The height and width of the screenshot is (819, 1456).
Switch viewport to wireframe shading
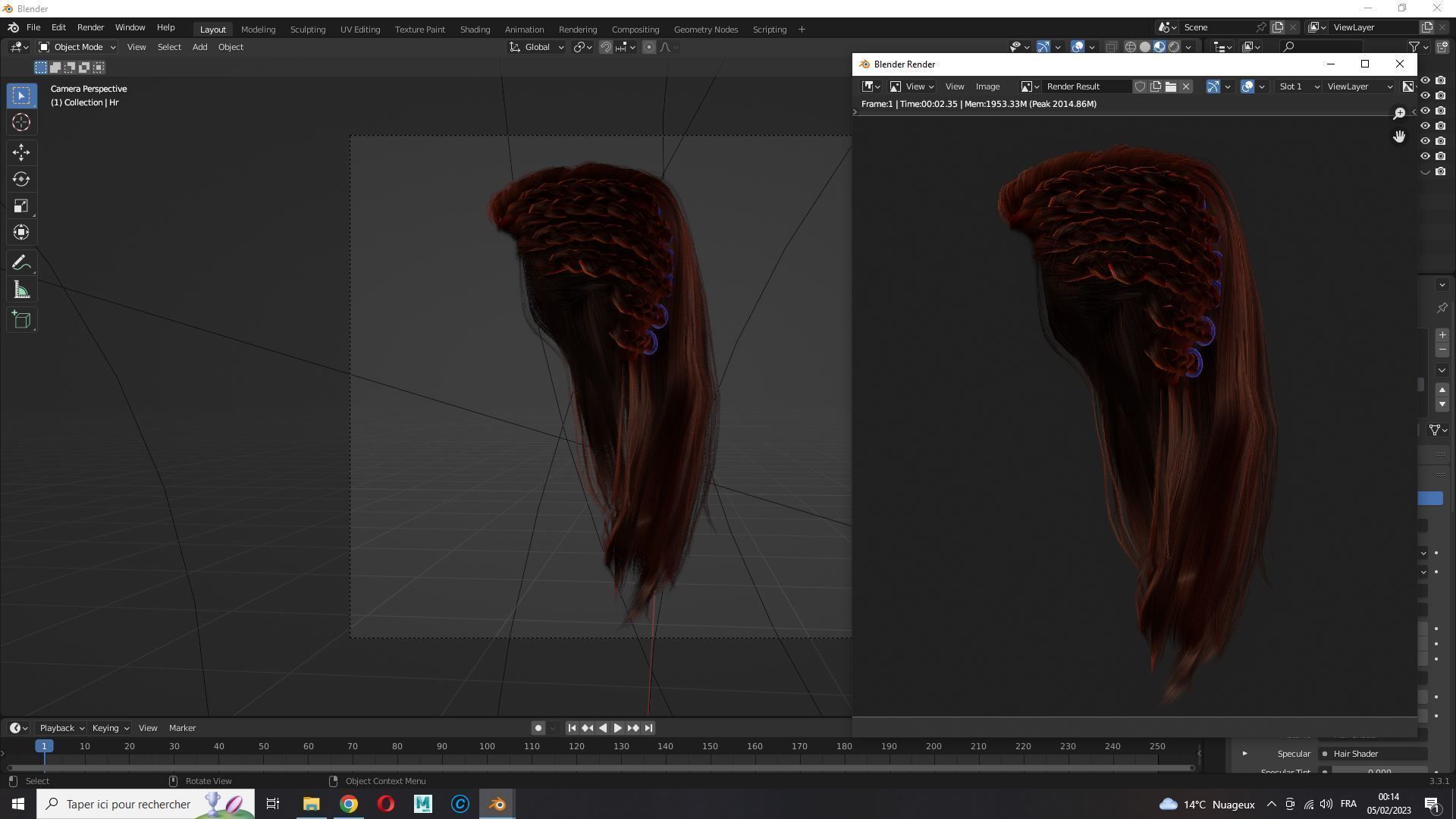pos(1131,47)
